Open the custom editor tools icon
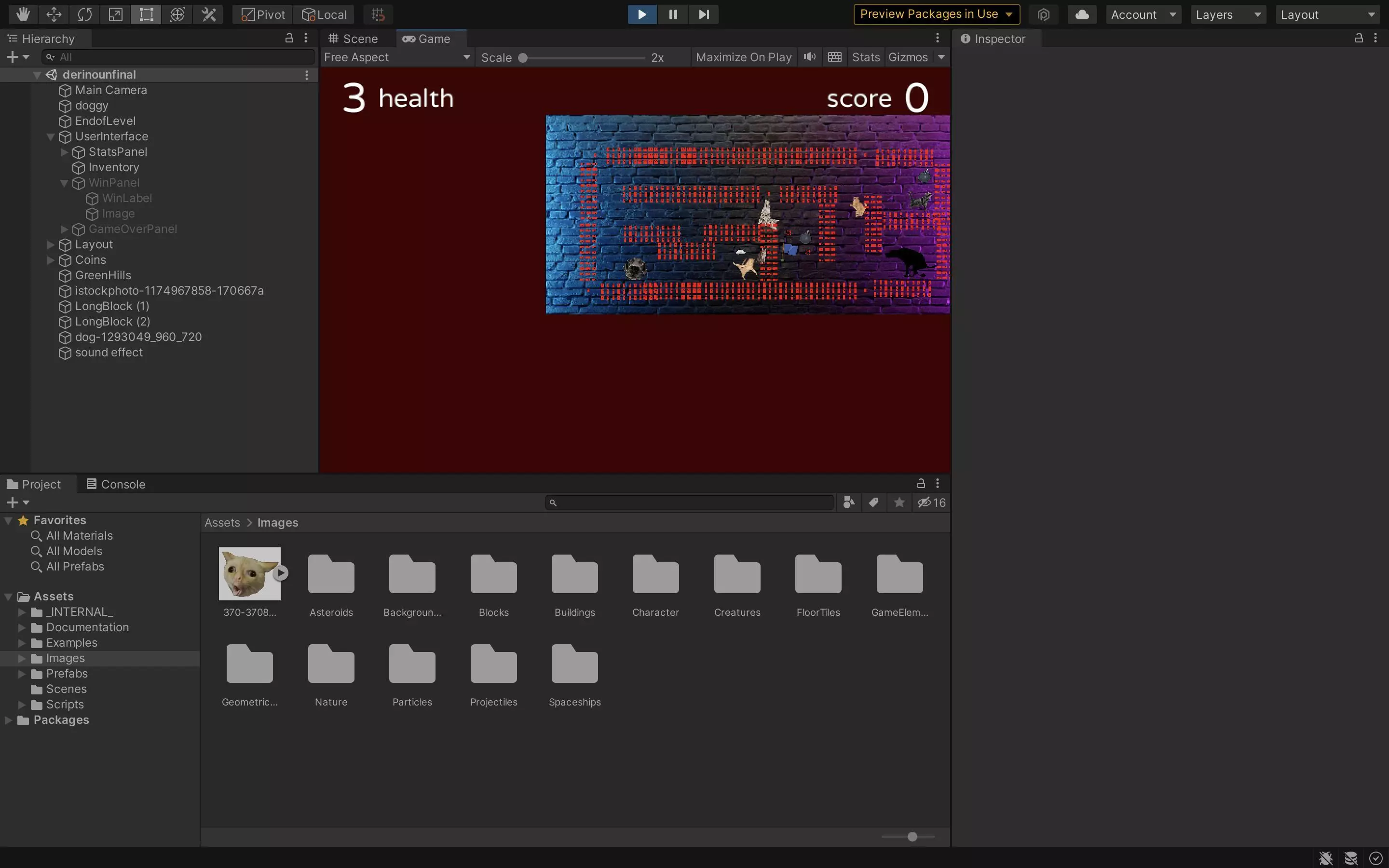Screen dimensions: 1389x868 [x=208, y=14]
